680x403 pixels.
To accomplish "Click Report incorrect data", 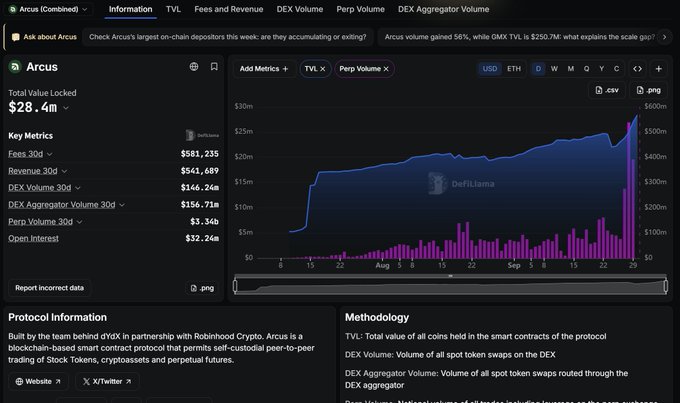I will click(x=49, y=288).
